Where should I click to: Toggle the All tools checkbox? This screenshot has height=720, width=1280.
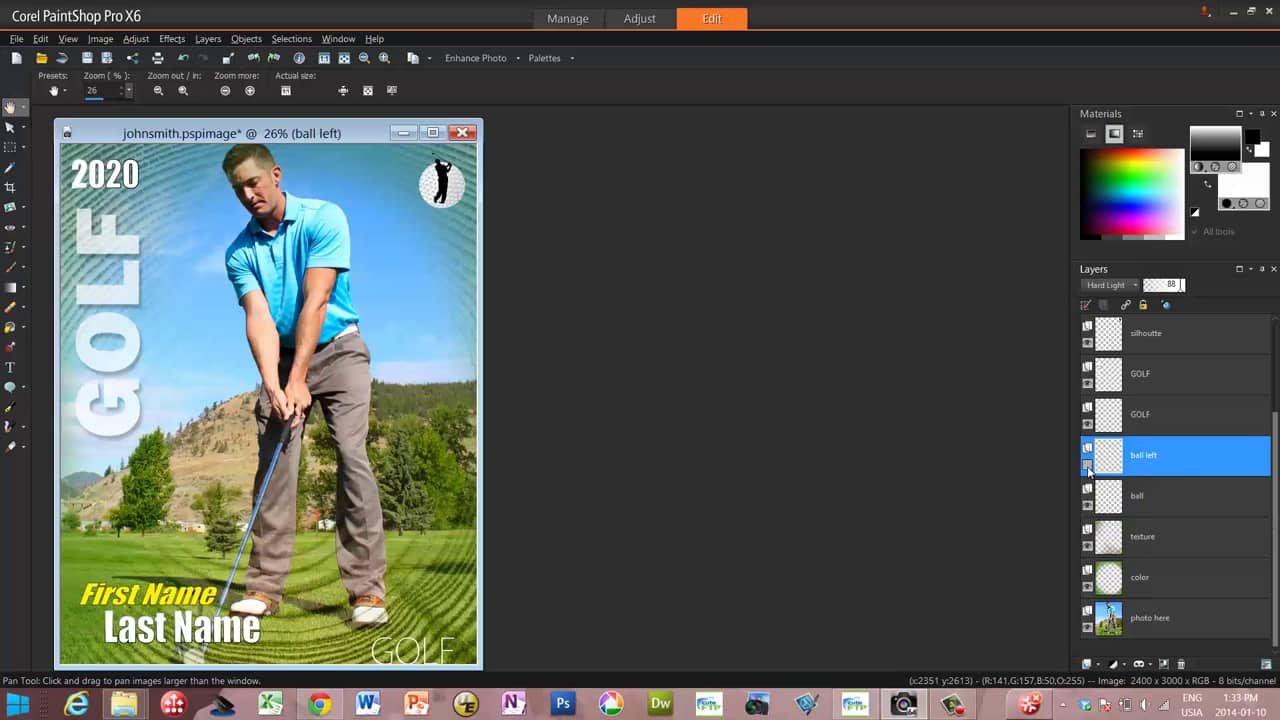point(1195,232)
